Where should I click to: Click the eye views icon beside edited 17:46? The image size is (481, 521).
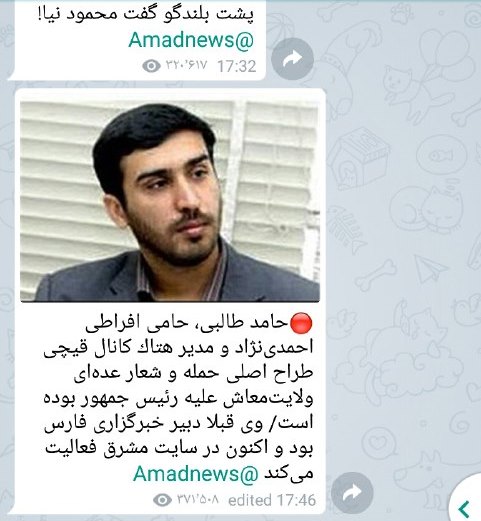pyautogui.click(x=162, y=500)
